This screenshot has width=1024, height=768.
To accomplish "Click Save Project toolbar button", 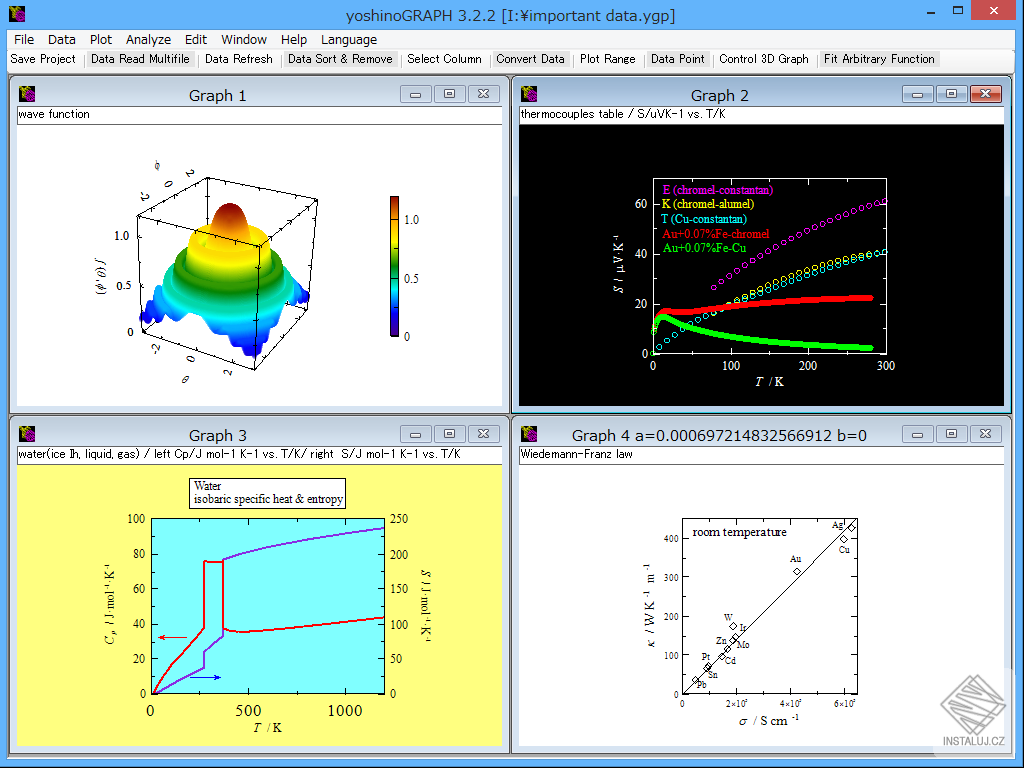I will [x=43, y=59].
